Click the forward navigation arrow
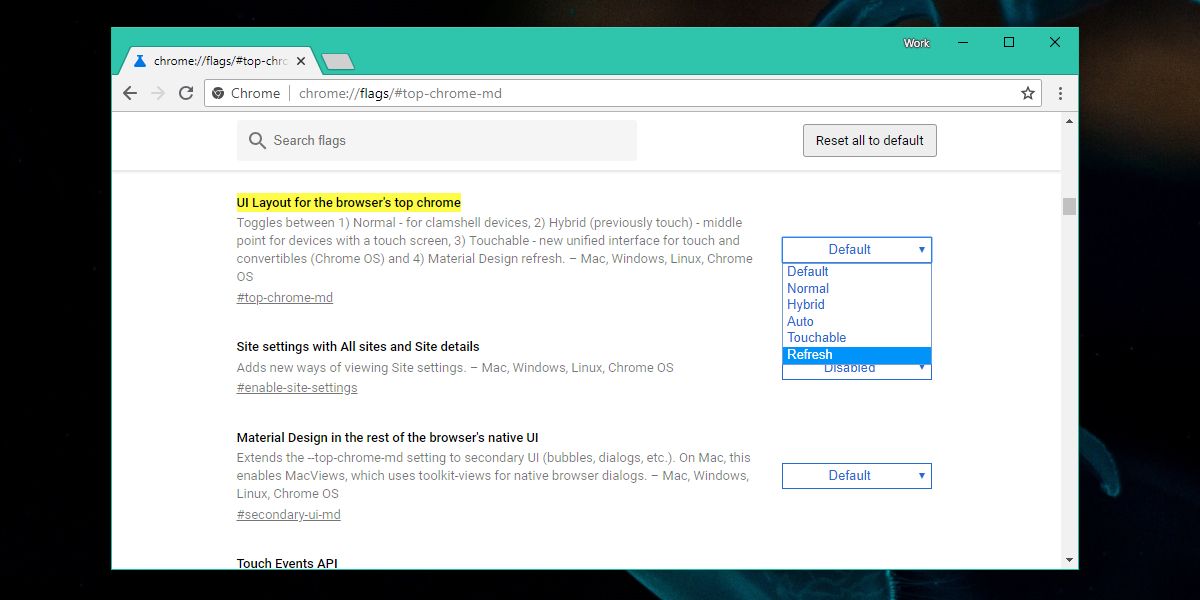The image size is (1200, 600). [158, 93]
